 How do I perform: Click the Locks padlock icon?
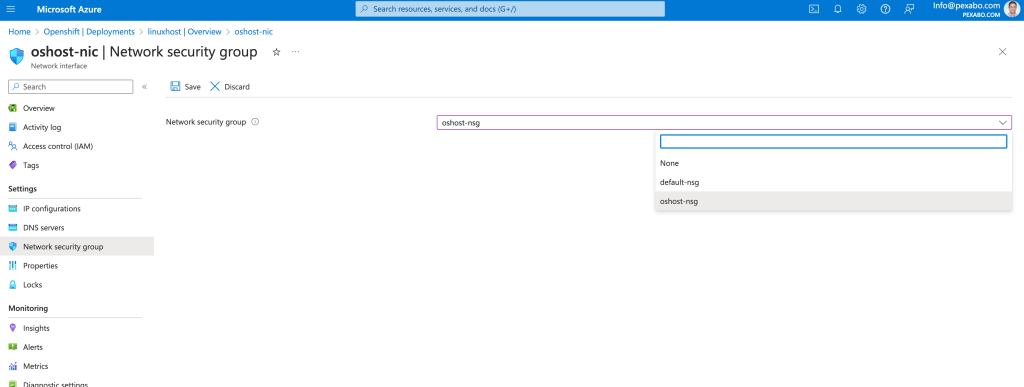(12, 285)
